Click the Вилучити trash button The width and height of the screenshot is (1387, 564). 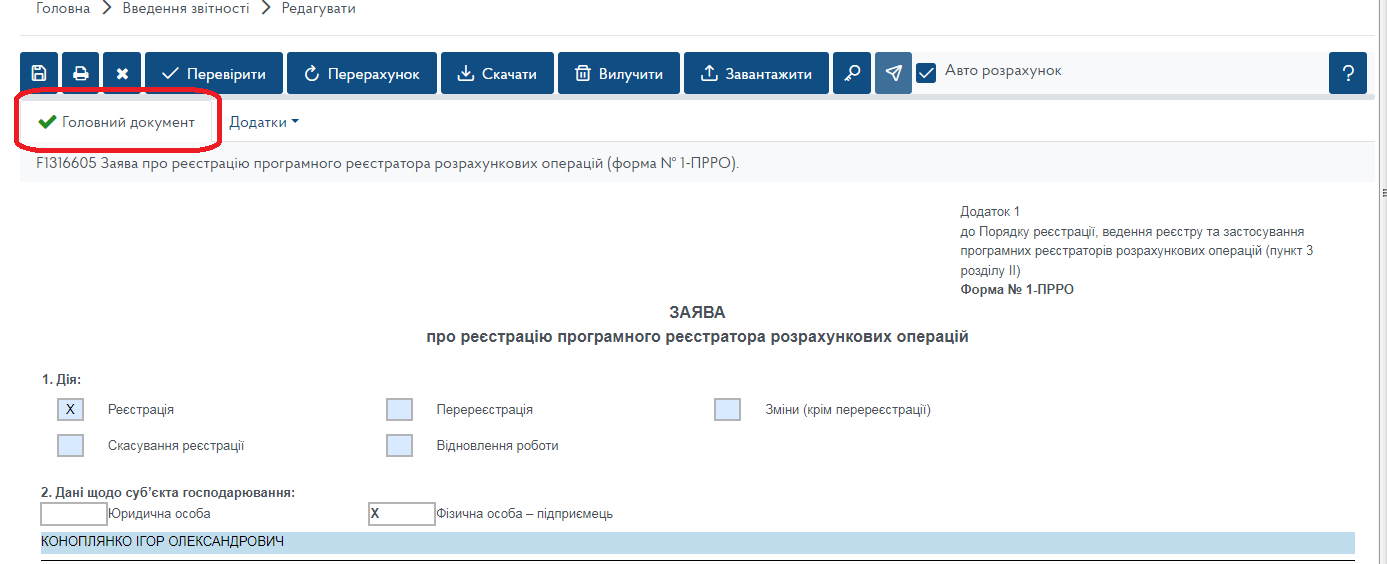618,73
